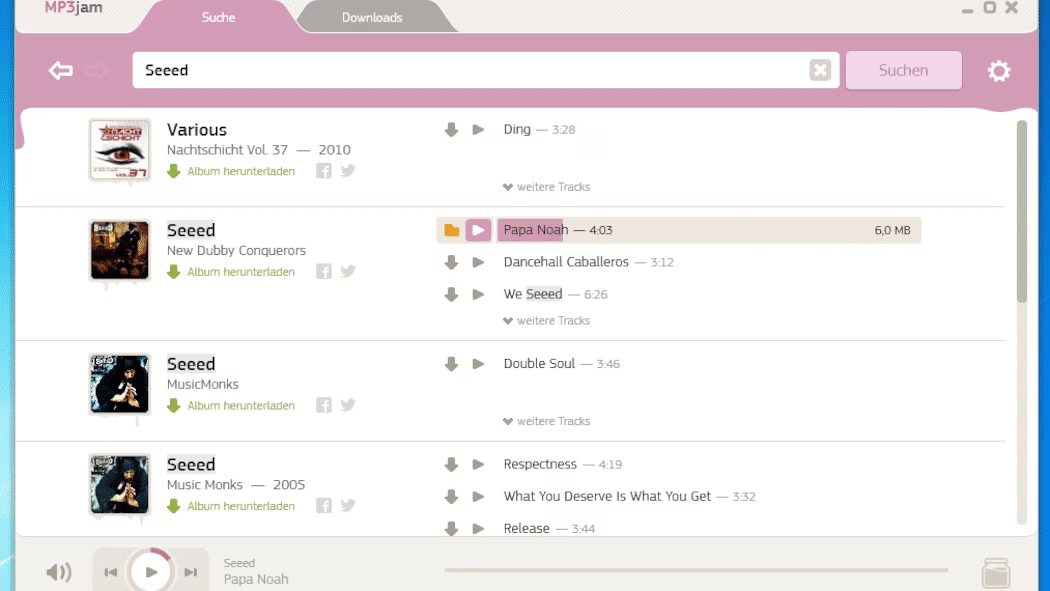The image size is (1050, 591).
Task: Select the track title Papa Noah
Action: point(536,230)
